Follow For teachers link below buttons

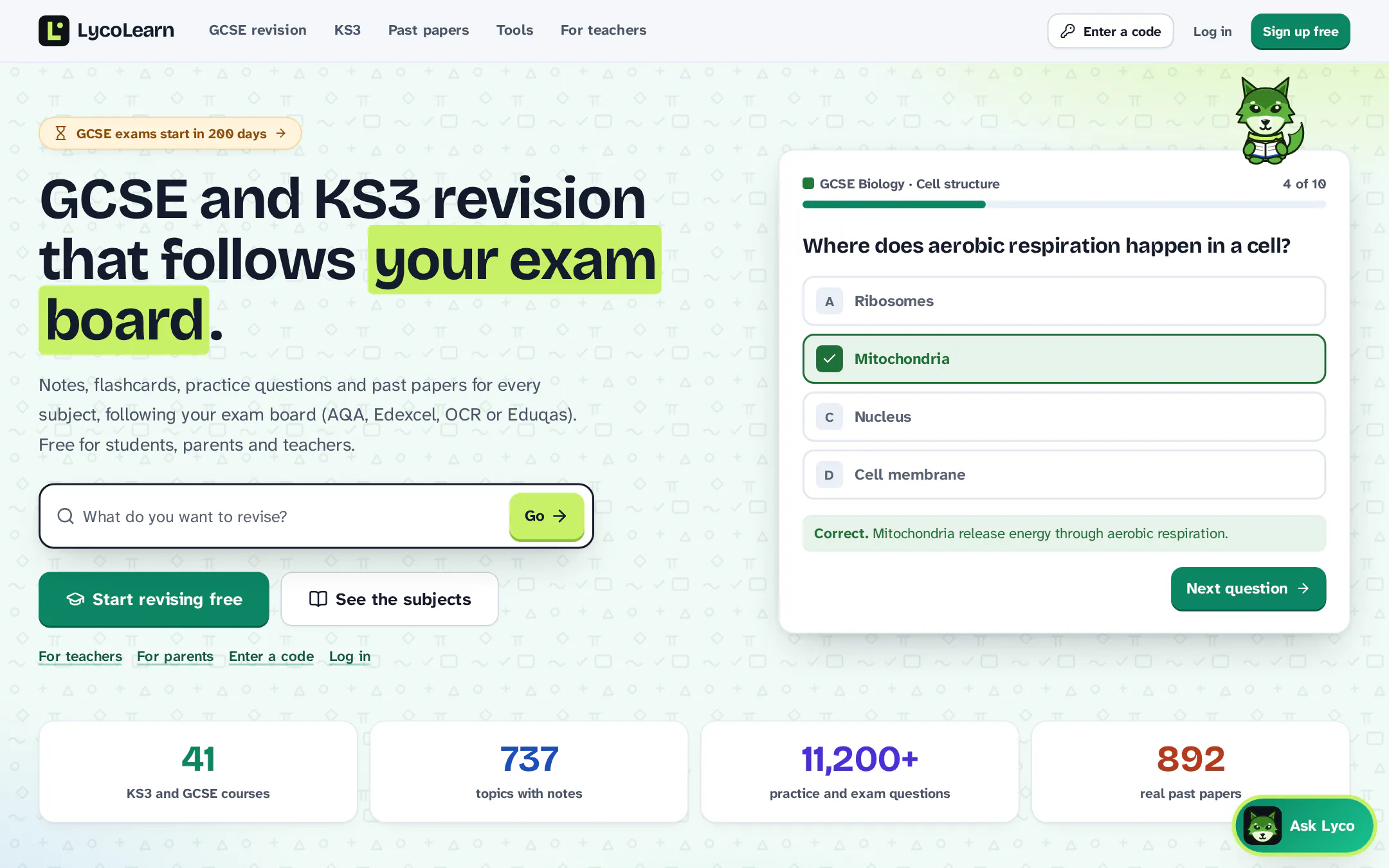point(80,656)
